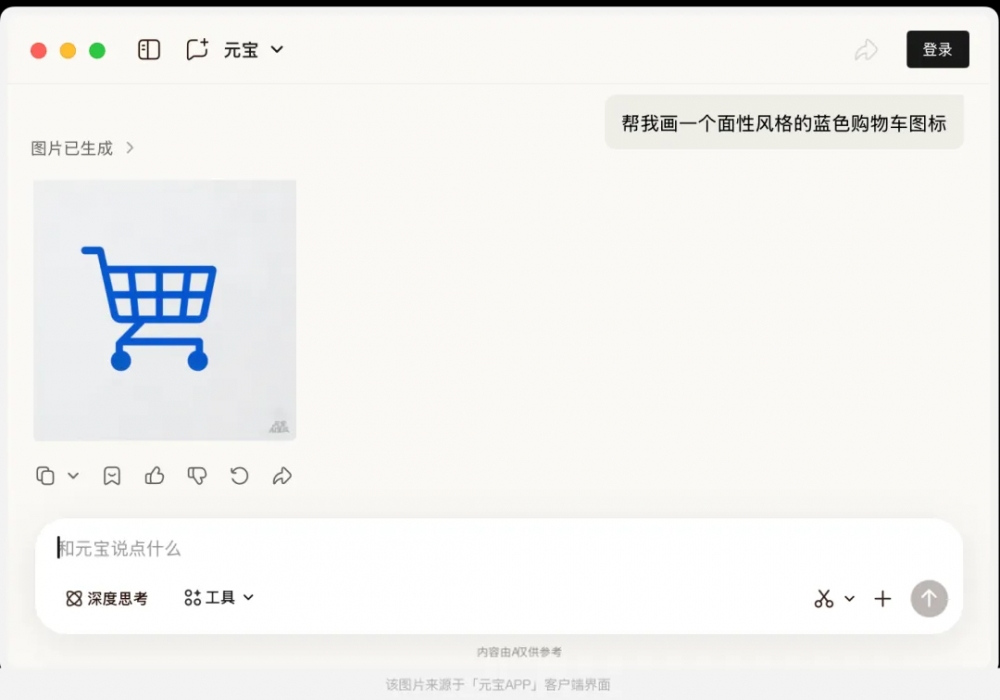This screenshot has height=700, width=1000.
Task: Regenerate the answer with the retry icon
Action: 239,476
